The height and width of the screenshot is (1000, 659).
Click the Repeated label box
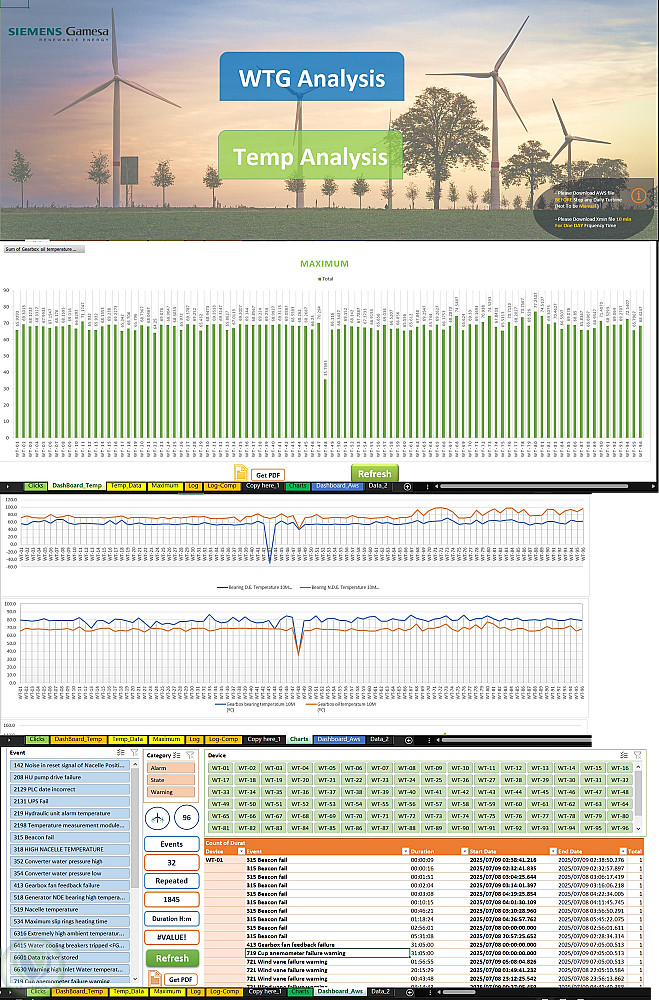point(172,881)
